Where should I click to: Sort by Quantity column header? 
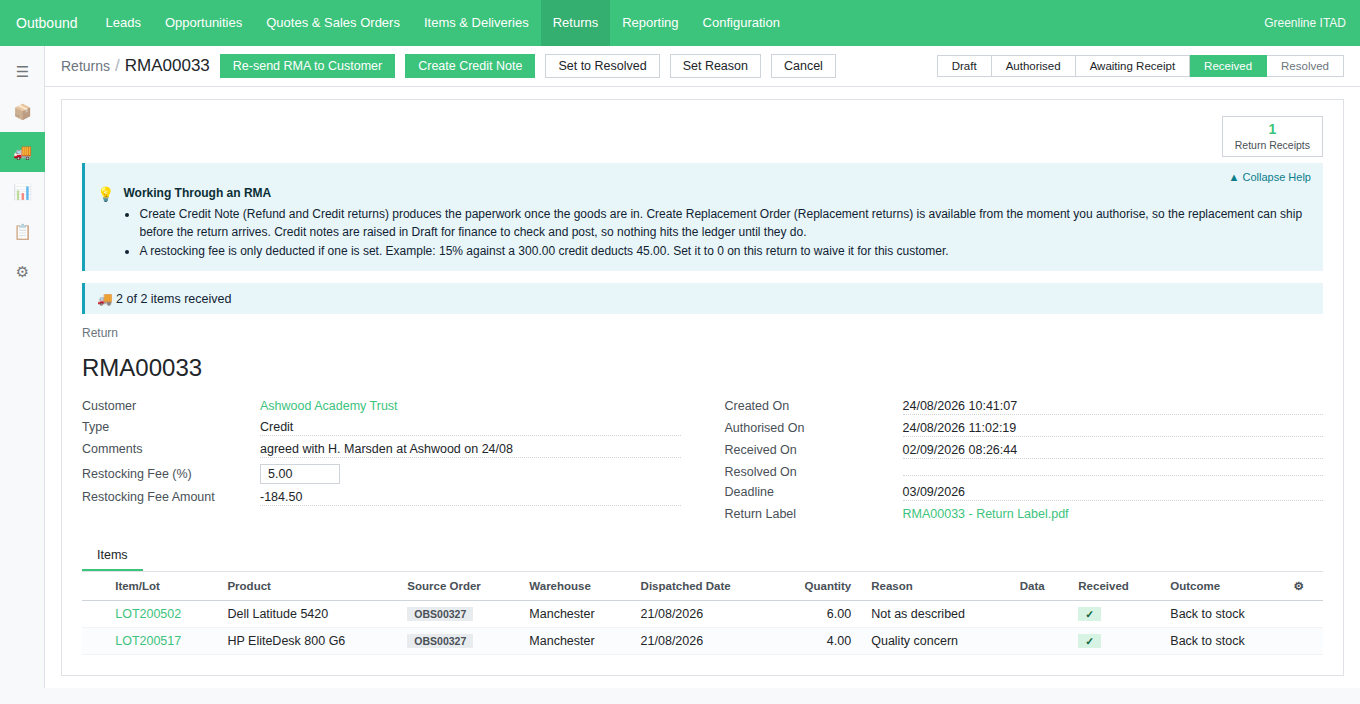(828, 586)
